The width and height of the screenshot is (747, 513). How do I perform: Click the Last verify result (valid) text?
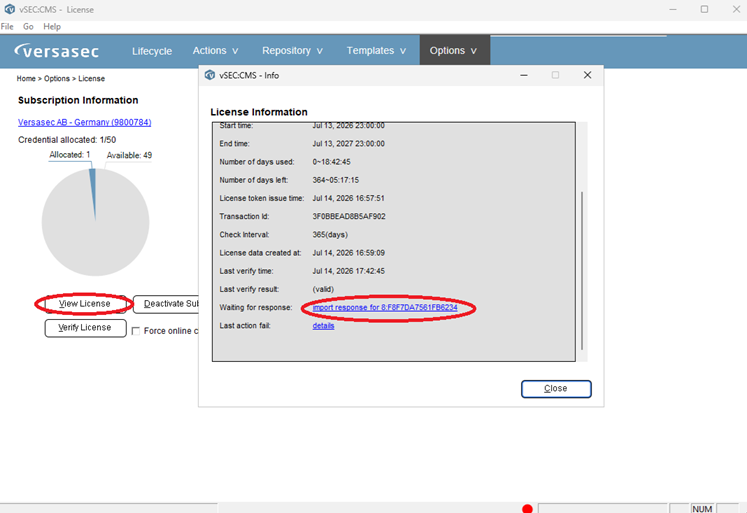coord(323,289)
